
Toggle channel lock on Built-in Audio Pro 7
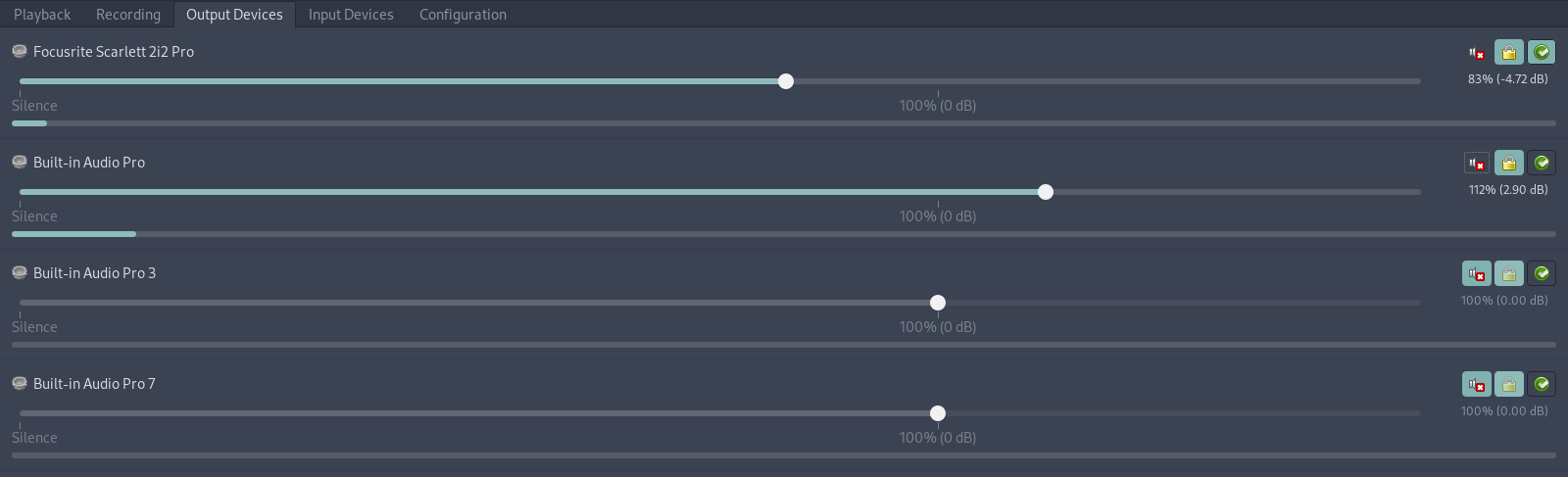(x=1509, y=385)
